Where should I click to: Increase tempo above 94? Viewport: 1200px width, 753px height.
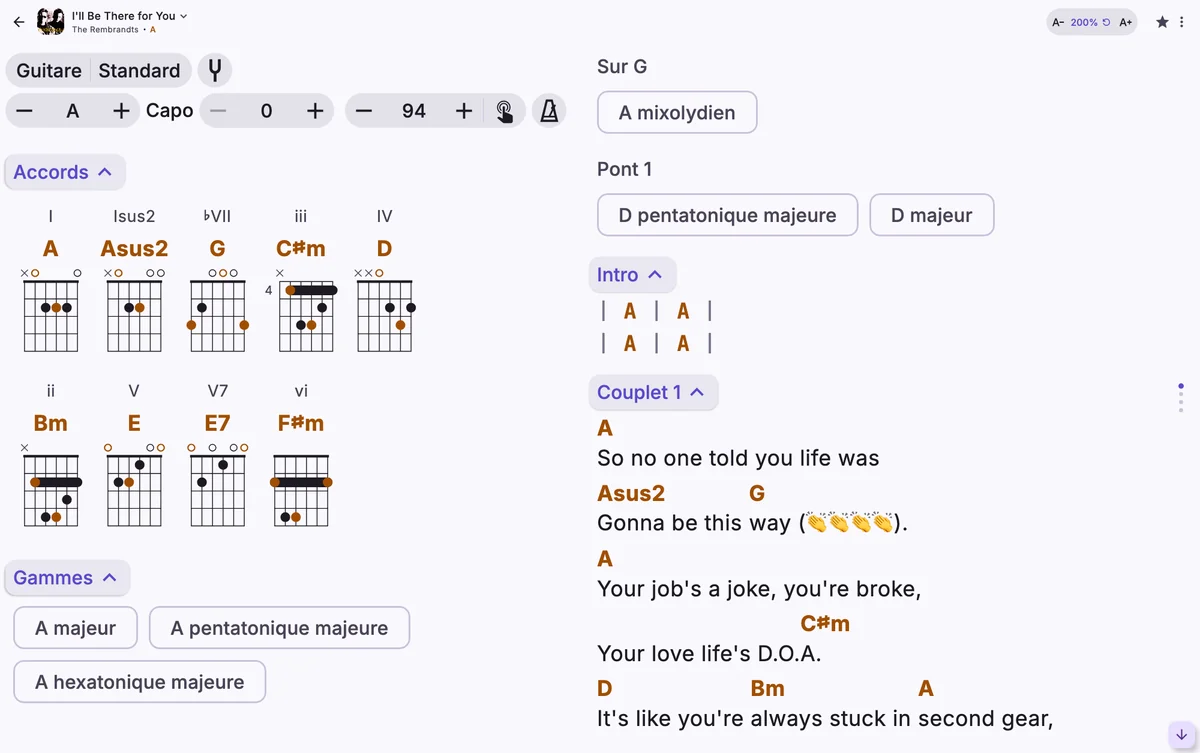click(464, 111)
